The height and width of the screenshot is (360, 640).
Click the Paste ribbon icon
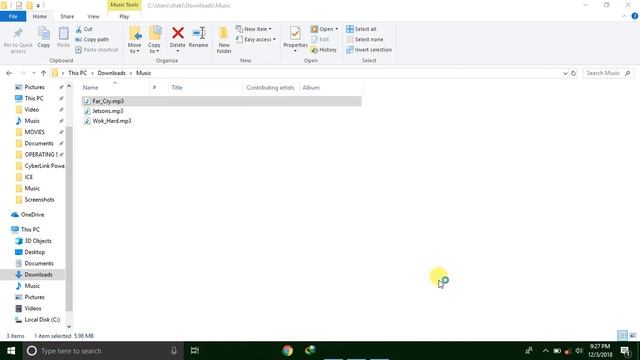(x=63, y=38)
